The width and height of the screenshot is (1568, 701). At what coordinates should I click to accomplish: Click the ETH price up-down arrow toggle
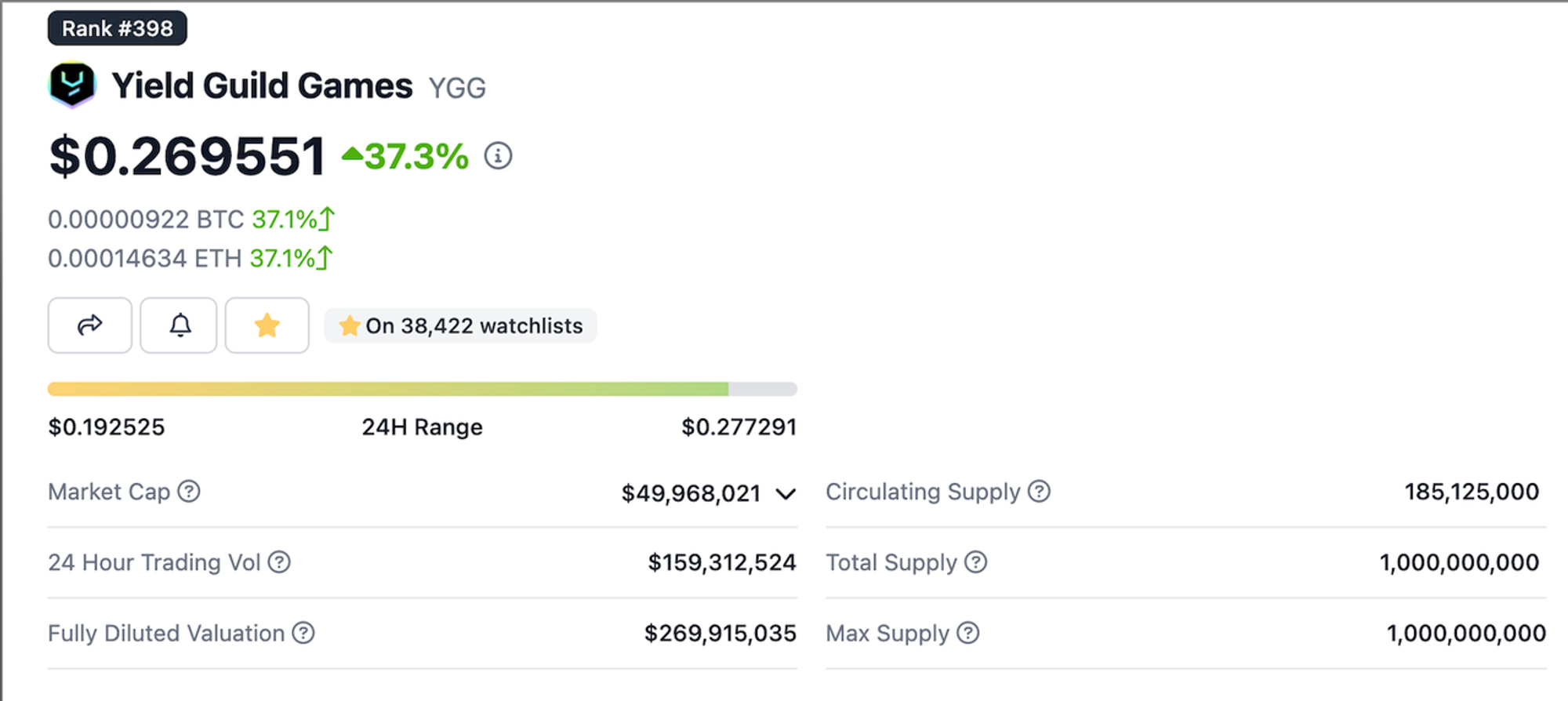pyautogui.click(x=325, y=258)
